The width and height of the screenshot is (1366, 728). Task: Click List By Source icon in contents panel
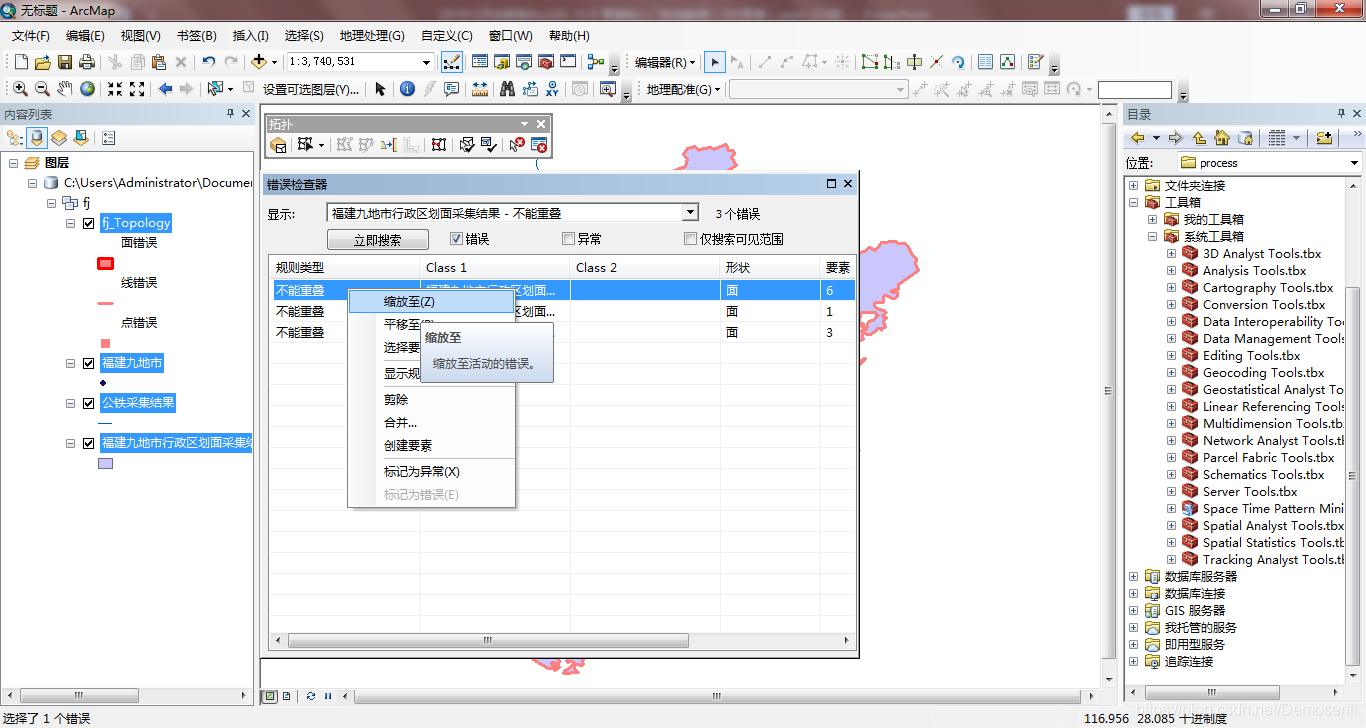(x=38, y=138)
